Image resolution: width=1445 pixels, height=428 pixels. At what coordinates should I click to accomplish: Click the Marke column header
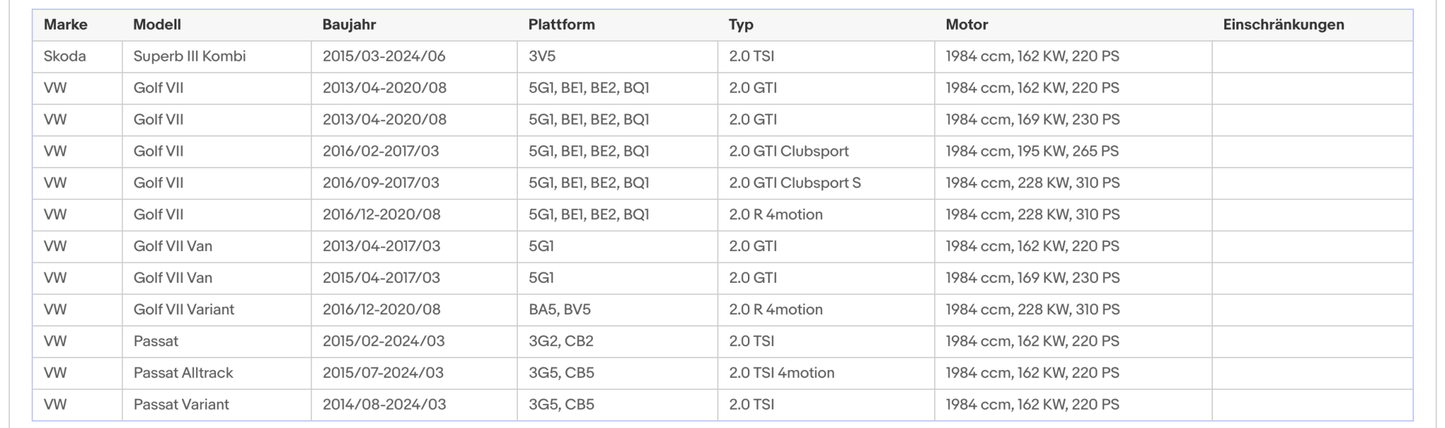tap(66, 25)
